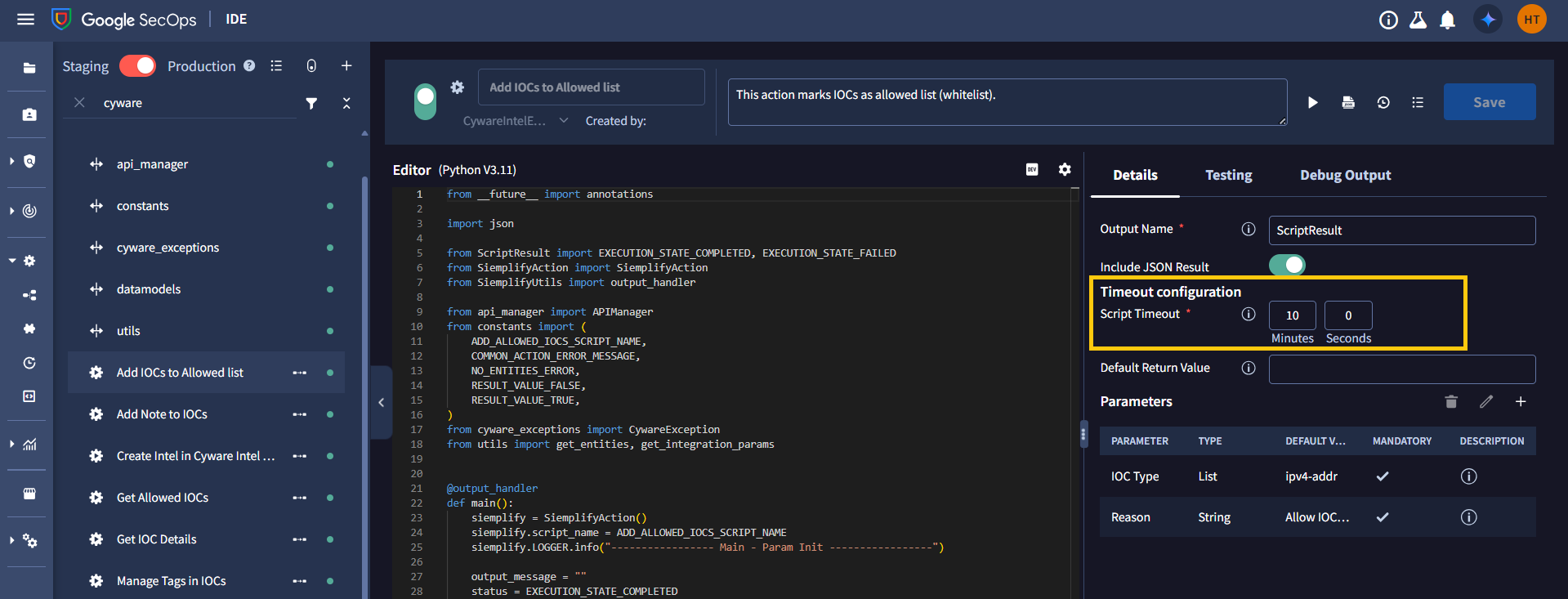Image resolution: width=1568 pixels, height=599 pixels.
Task: Open version history clock icon
Action: (x=1383, y=102)
